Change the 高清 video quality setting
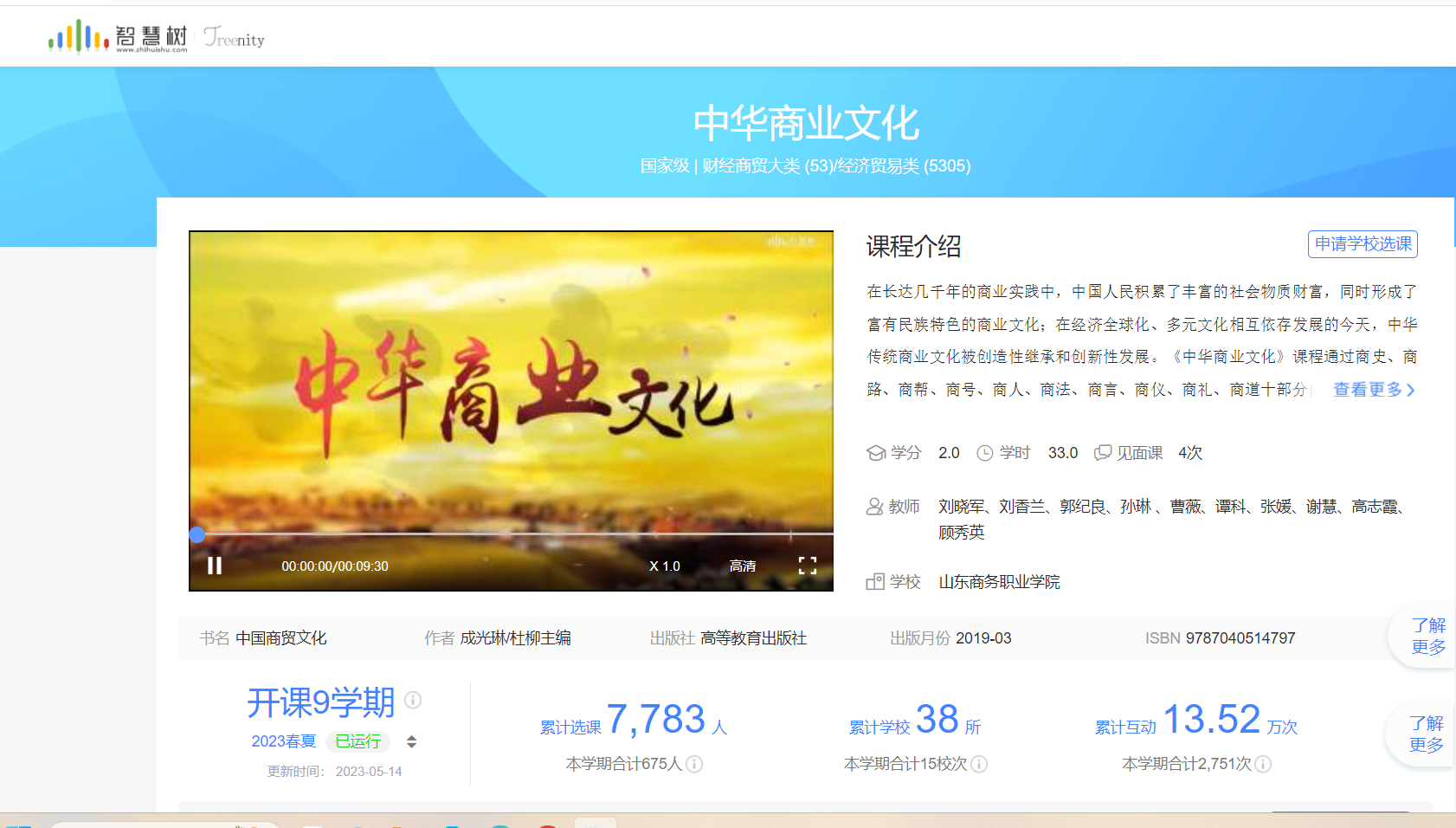 [742, 566]
